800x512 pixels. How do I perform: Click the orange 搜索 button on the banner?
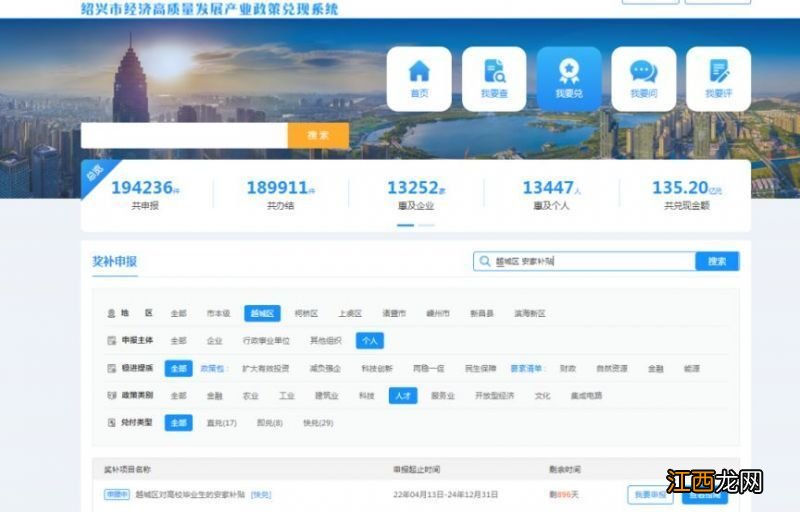[x=318, y=136]
